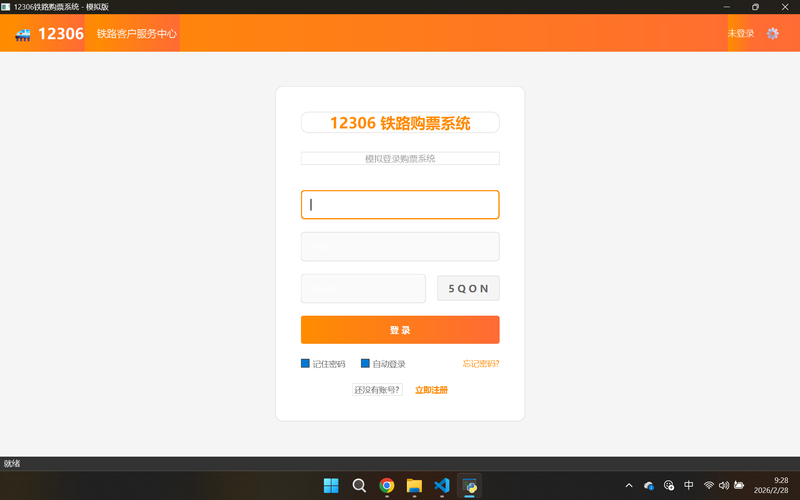Open Visual Studio Code from taskbar
This screenshot has width=800, height=500.
[442, 485]
